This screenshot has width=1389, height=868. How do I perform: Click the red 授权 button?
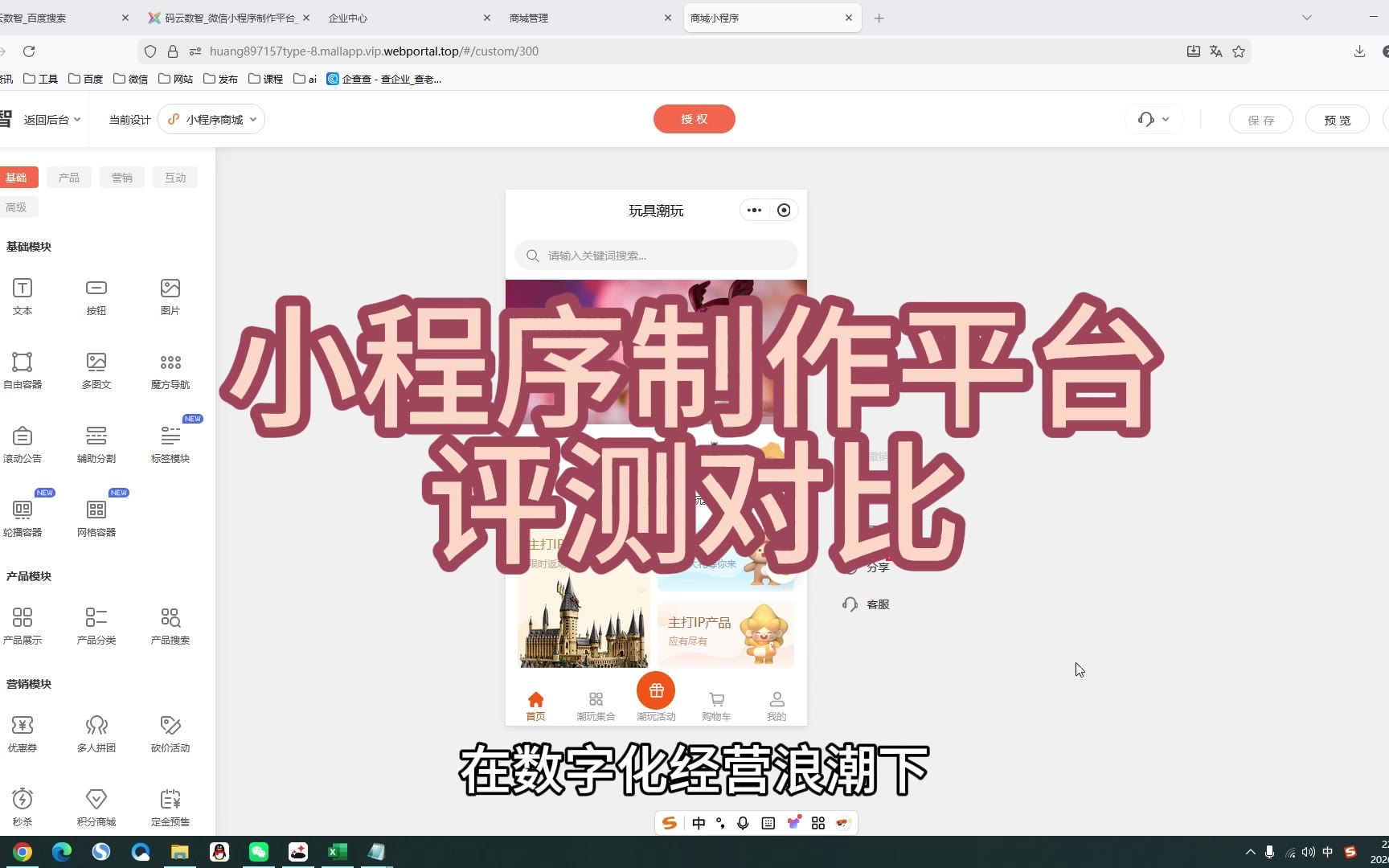point(694,119)
